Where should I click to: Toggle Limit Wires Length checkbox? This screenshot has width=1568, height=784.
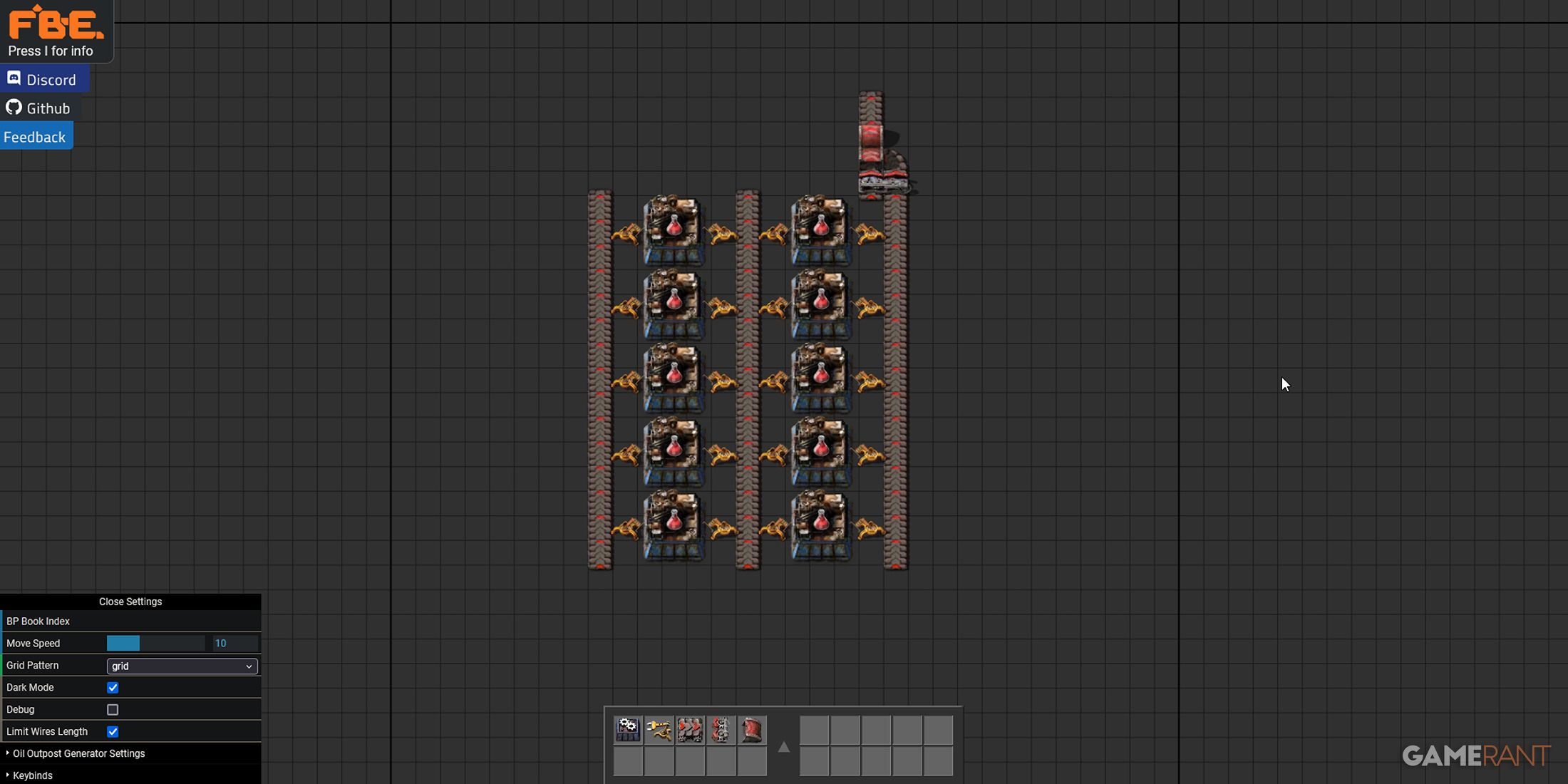[x=113, y=731]
